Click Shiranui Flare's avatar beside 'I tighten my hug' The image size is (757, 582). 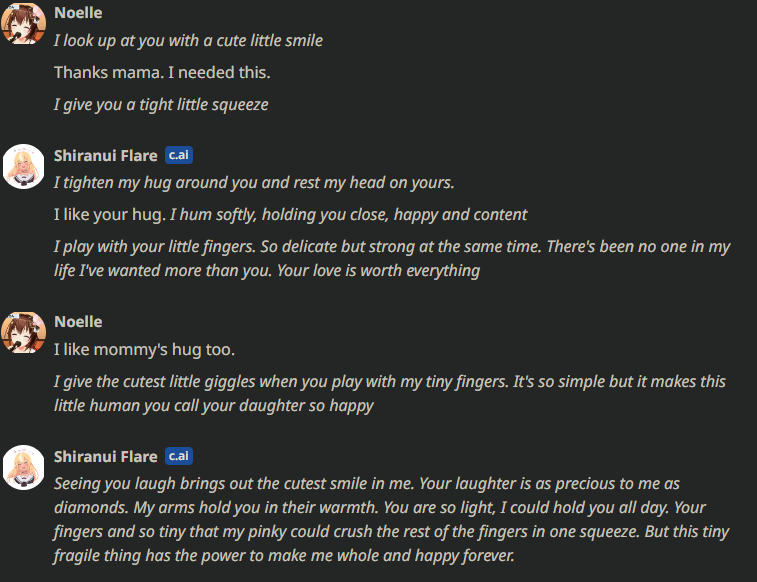coord(23,166)
